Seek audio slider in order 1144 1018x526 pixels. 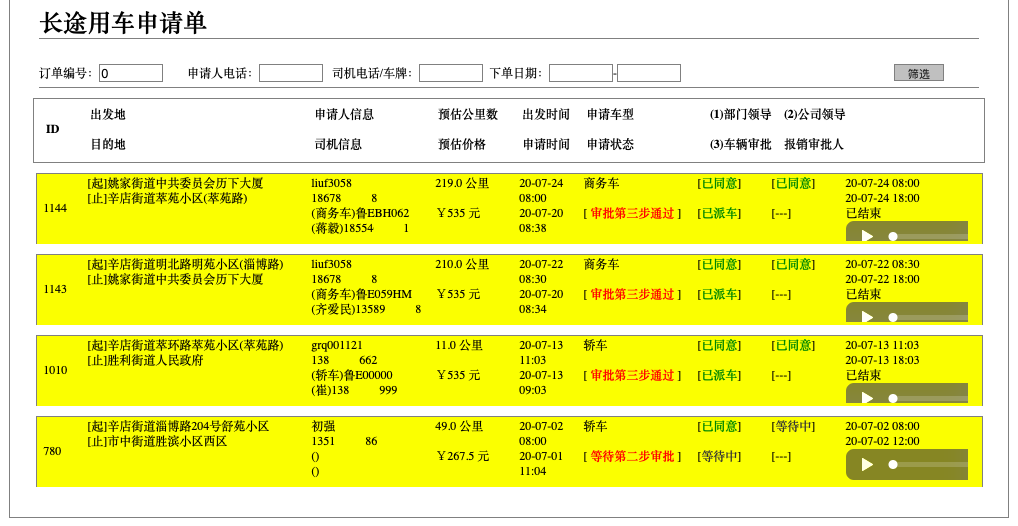coord(928,236)
